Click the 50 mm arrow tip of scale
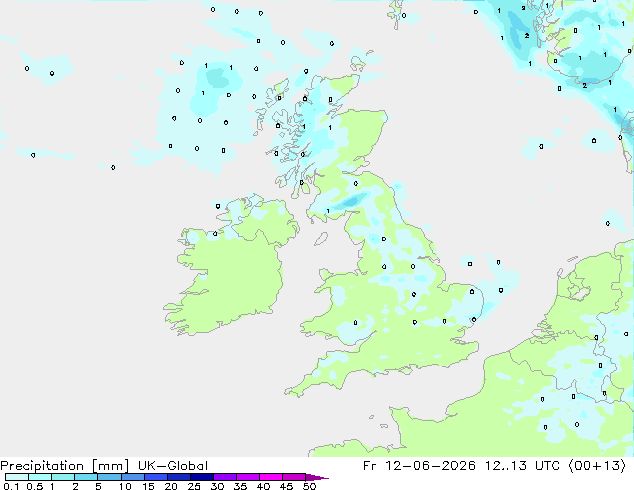The image size is (634, 490). click(317, 477)
